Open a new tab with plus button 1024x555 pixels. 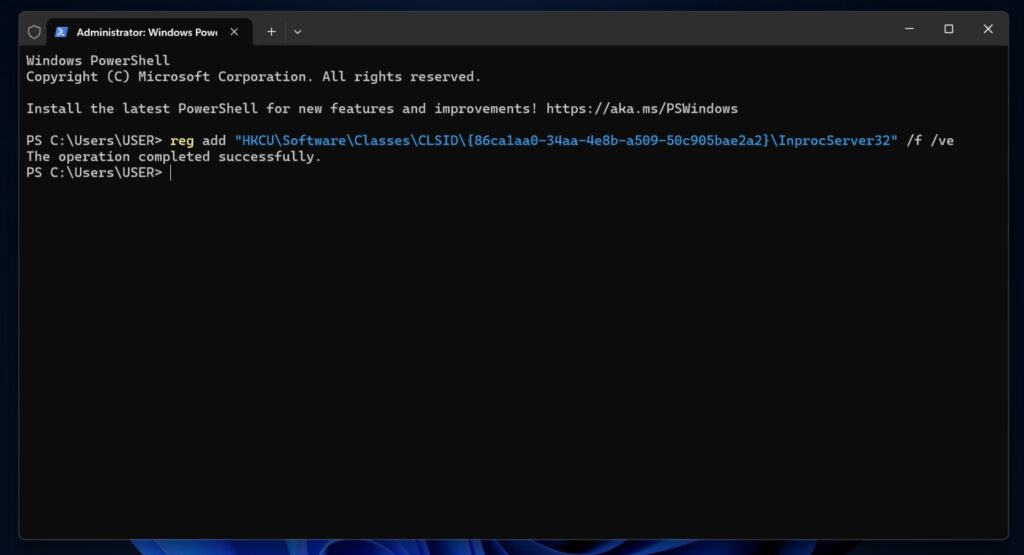tap(271, 31)
